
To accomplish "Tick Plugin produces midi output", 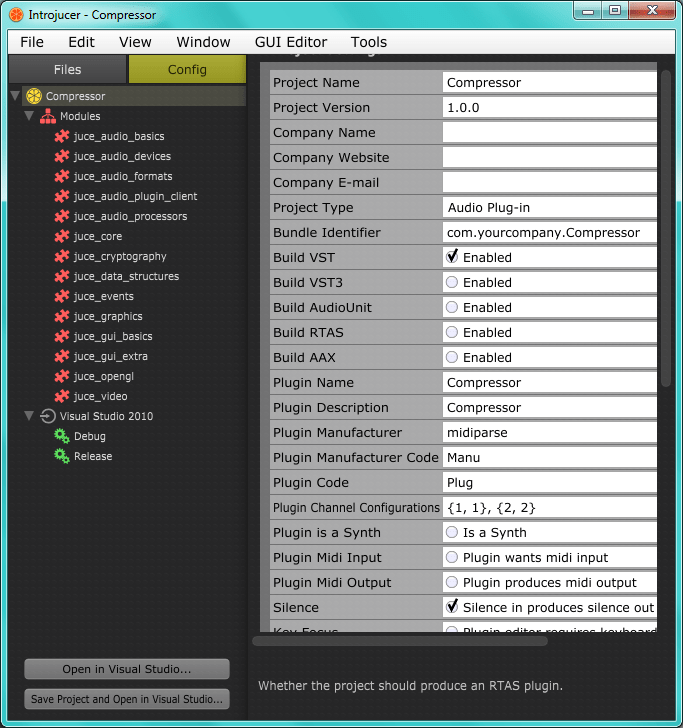I will (x=452, y=582).
